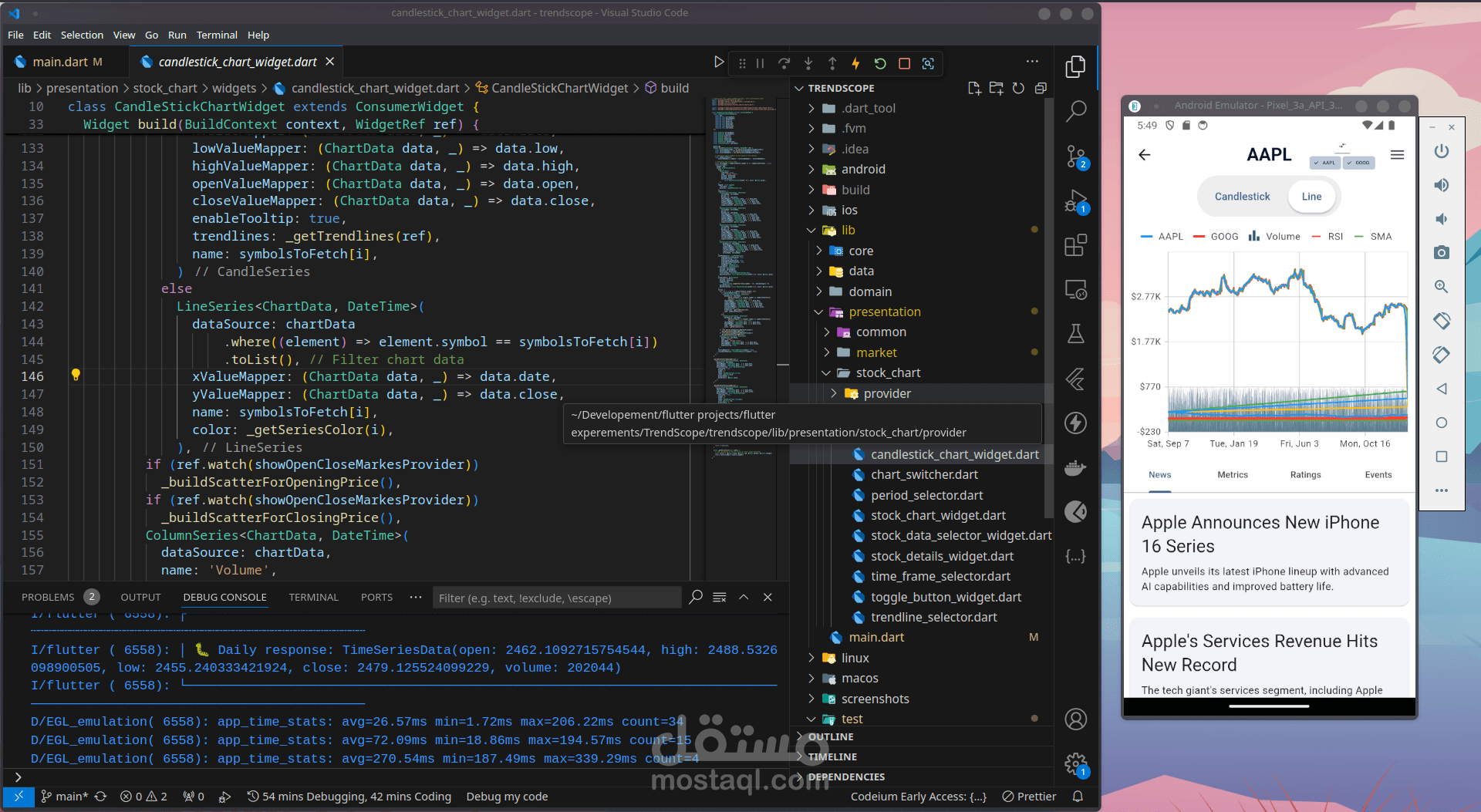
Task: Toggle the AAPL series in chart legend
Action: (1162, 237)
